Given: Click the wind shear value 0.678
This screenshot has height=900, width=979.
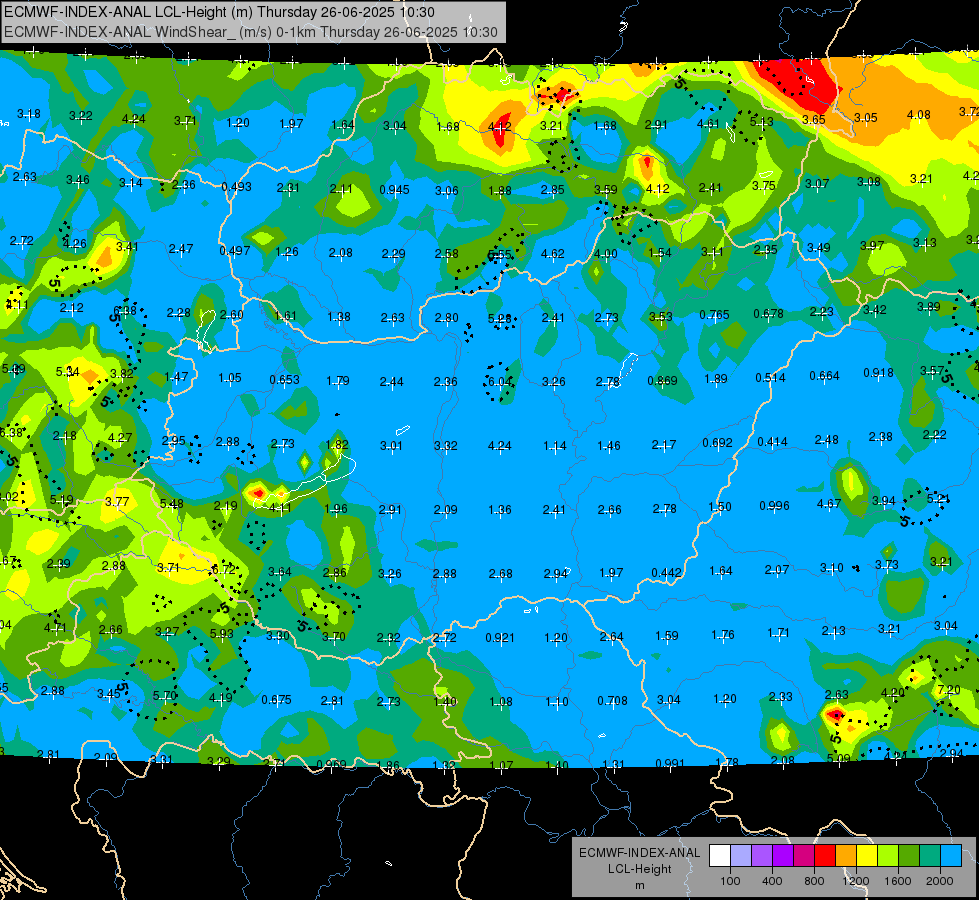Looking at the screenshot, I should pos(769,314).
